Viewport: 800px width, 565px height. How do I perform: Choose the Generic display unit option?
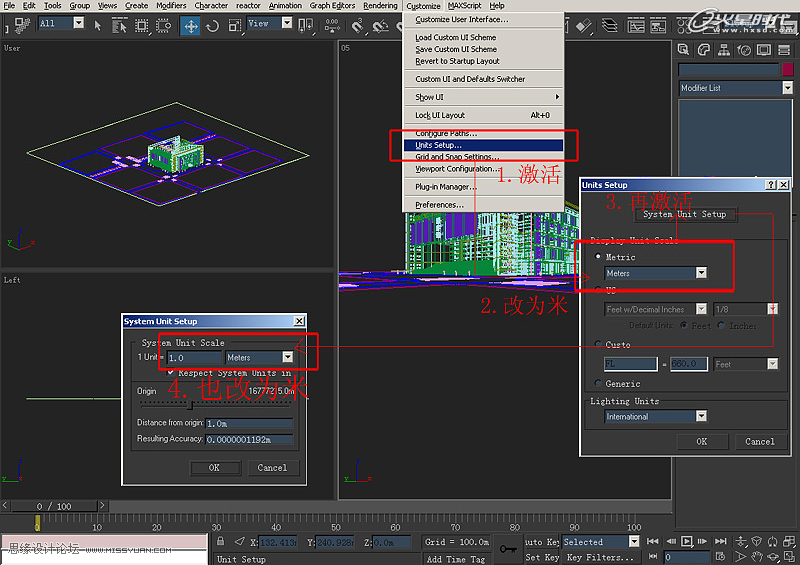(598, 384)
